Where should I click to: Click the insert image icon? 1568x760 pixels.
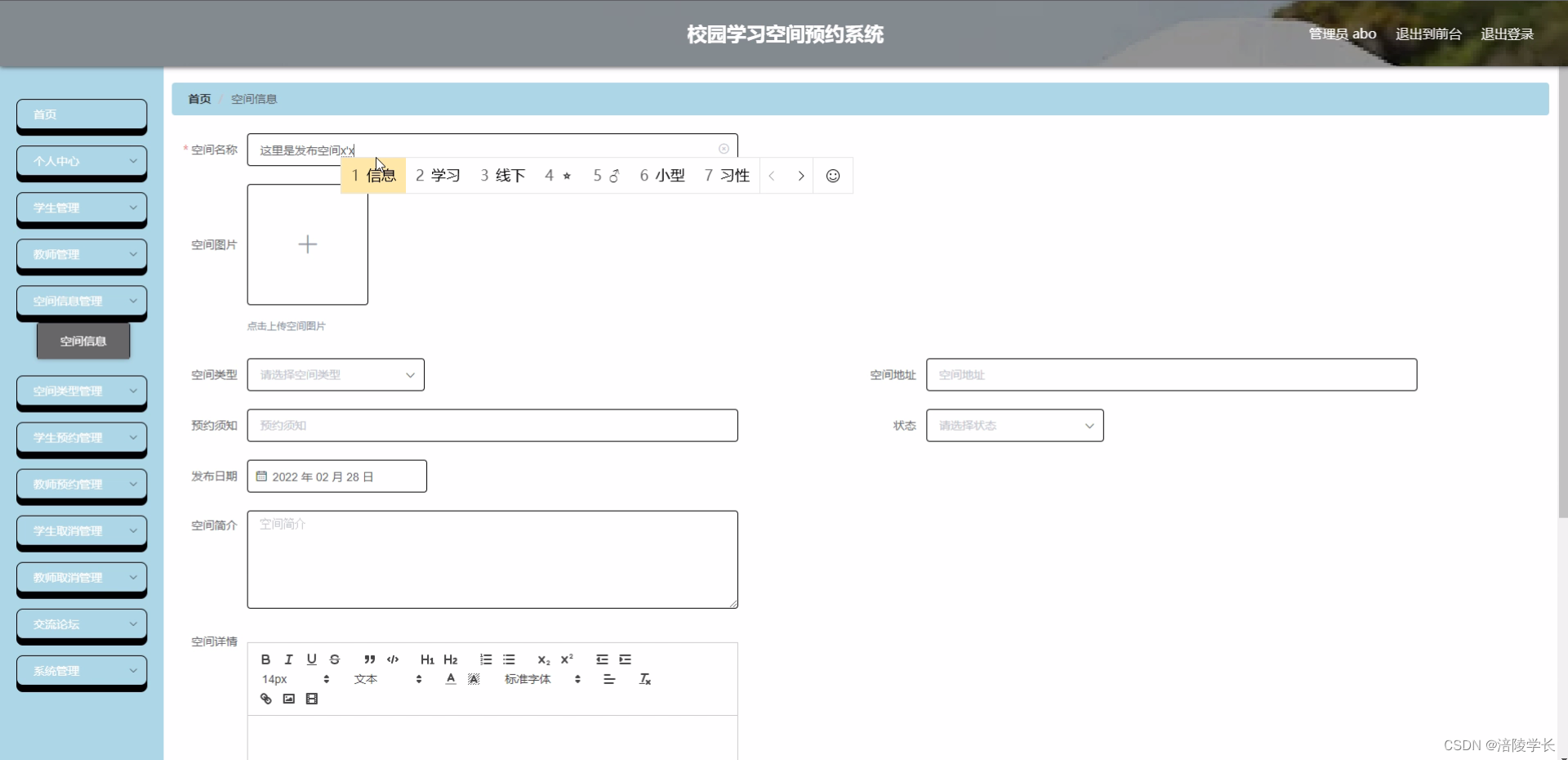tap(288, 698)
